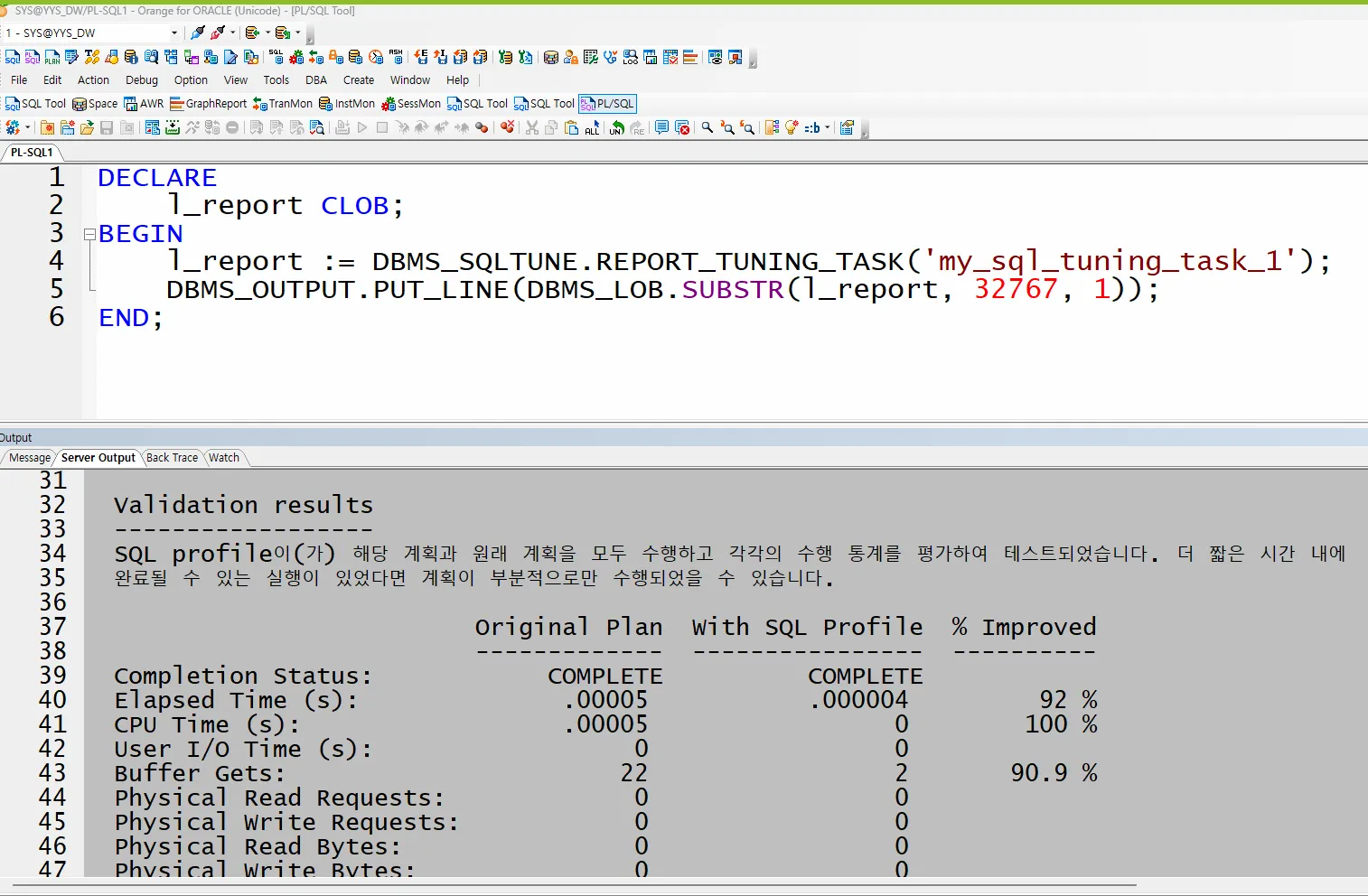Switch to the Space window button
1368x896 pixels.
95,104
